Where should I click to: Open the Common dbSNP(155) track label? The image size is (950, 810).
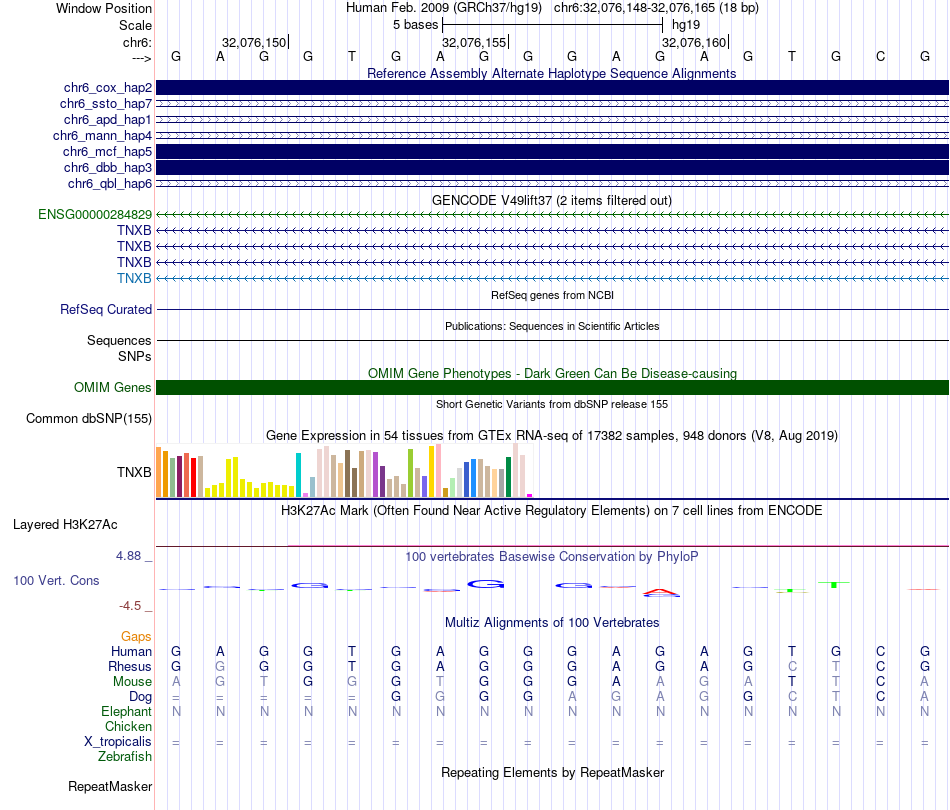[x=88, y=419]
